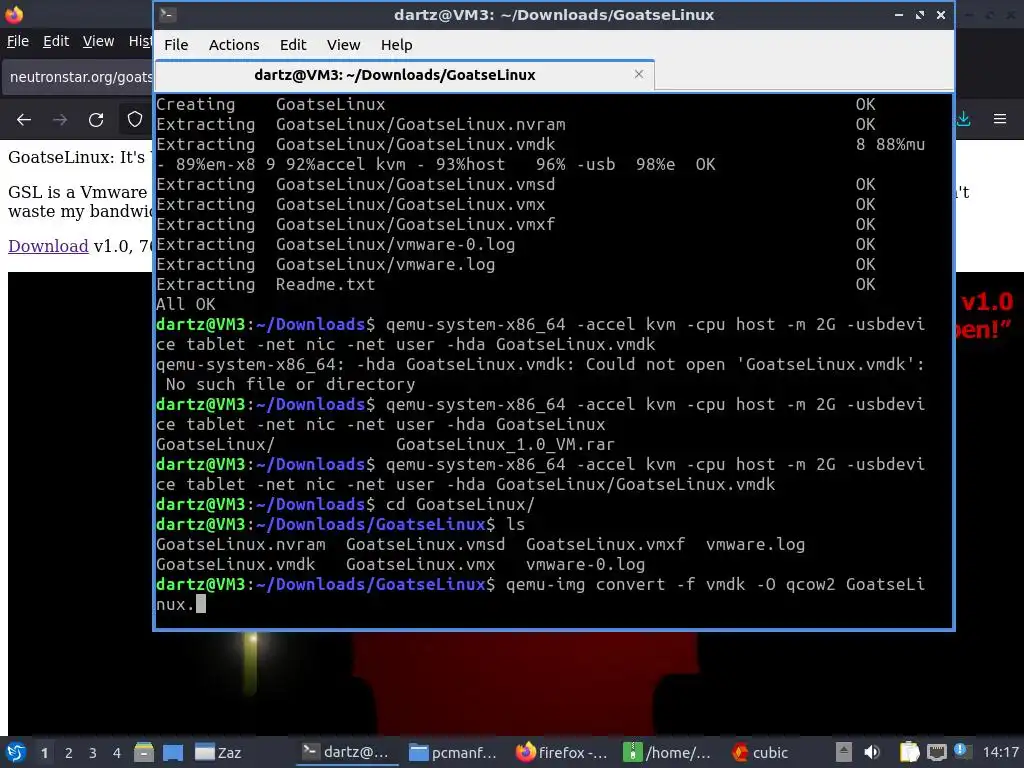The image size is (1024, 768).
Task: Switch to virtual desktop 1
Action: pyautogui.click(x=44, y=753)
